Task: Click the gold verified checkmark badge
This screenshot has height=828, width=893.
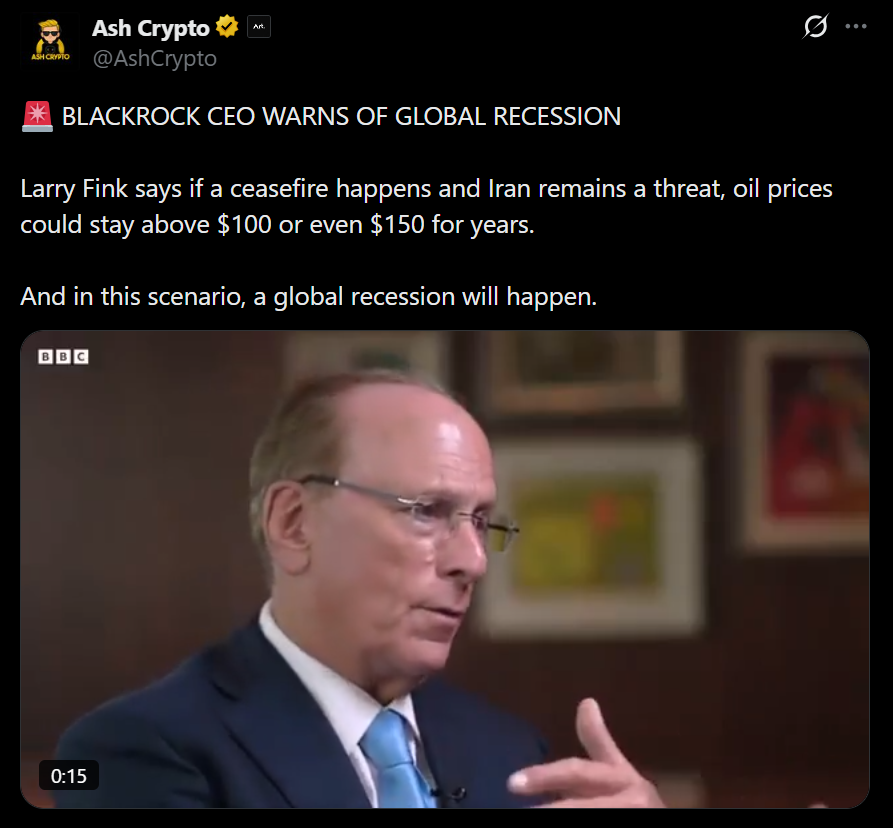Action: click(227, 27)
